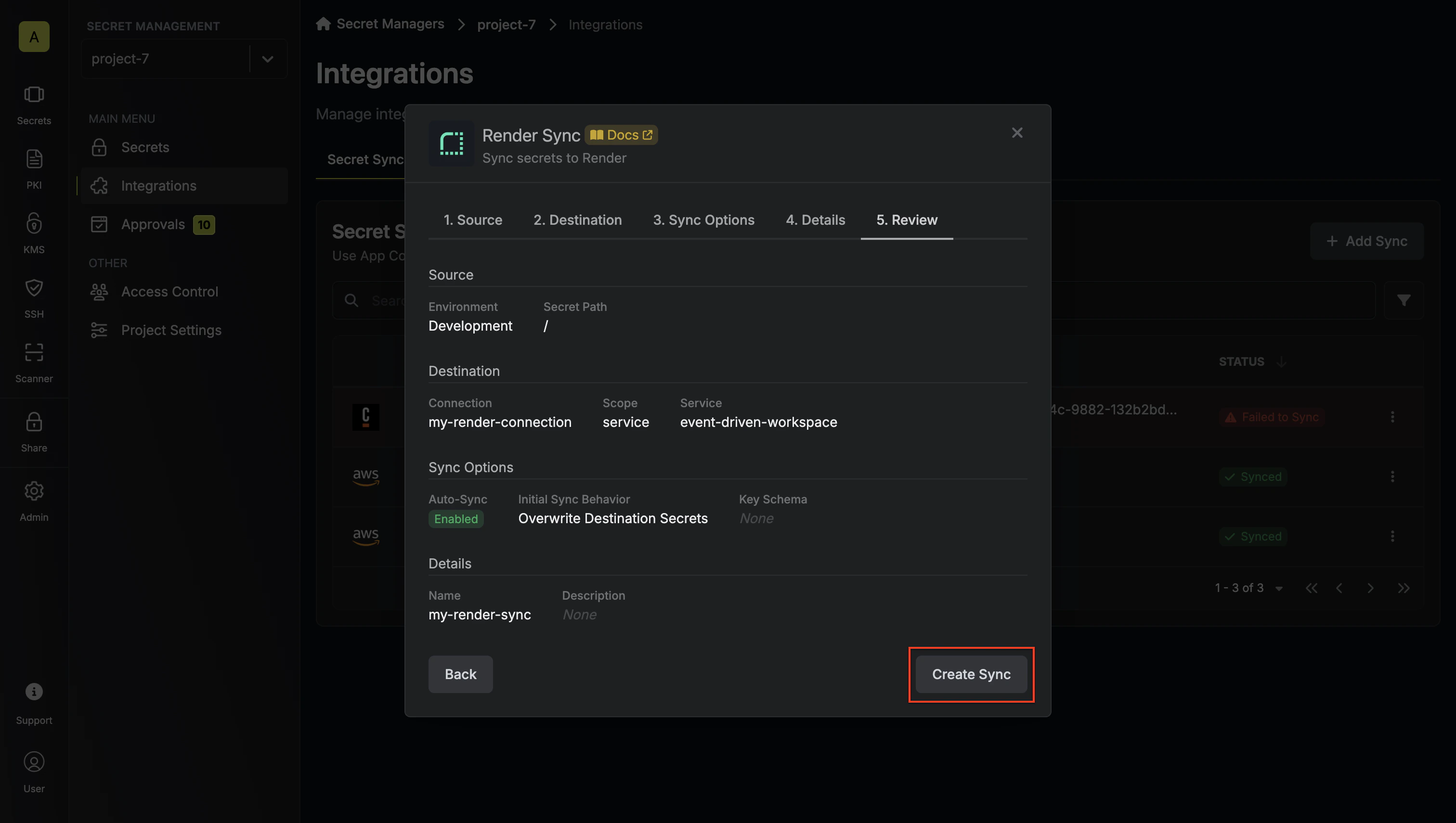The width and height of the screenshot is (1456, 823).
Task: Click the Development environment value
Action: tap(470, 326)
